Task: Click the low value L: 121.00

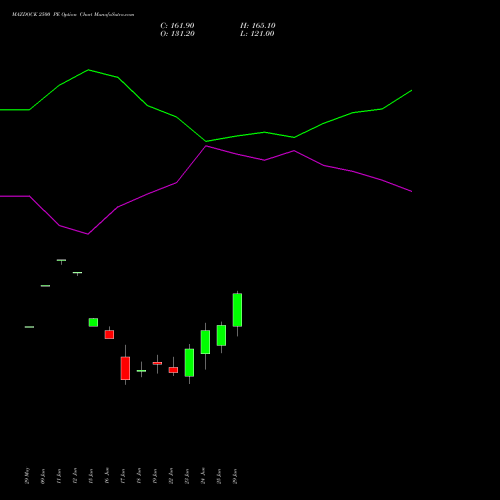Action: click(x=257, y=34)
